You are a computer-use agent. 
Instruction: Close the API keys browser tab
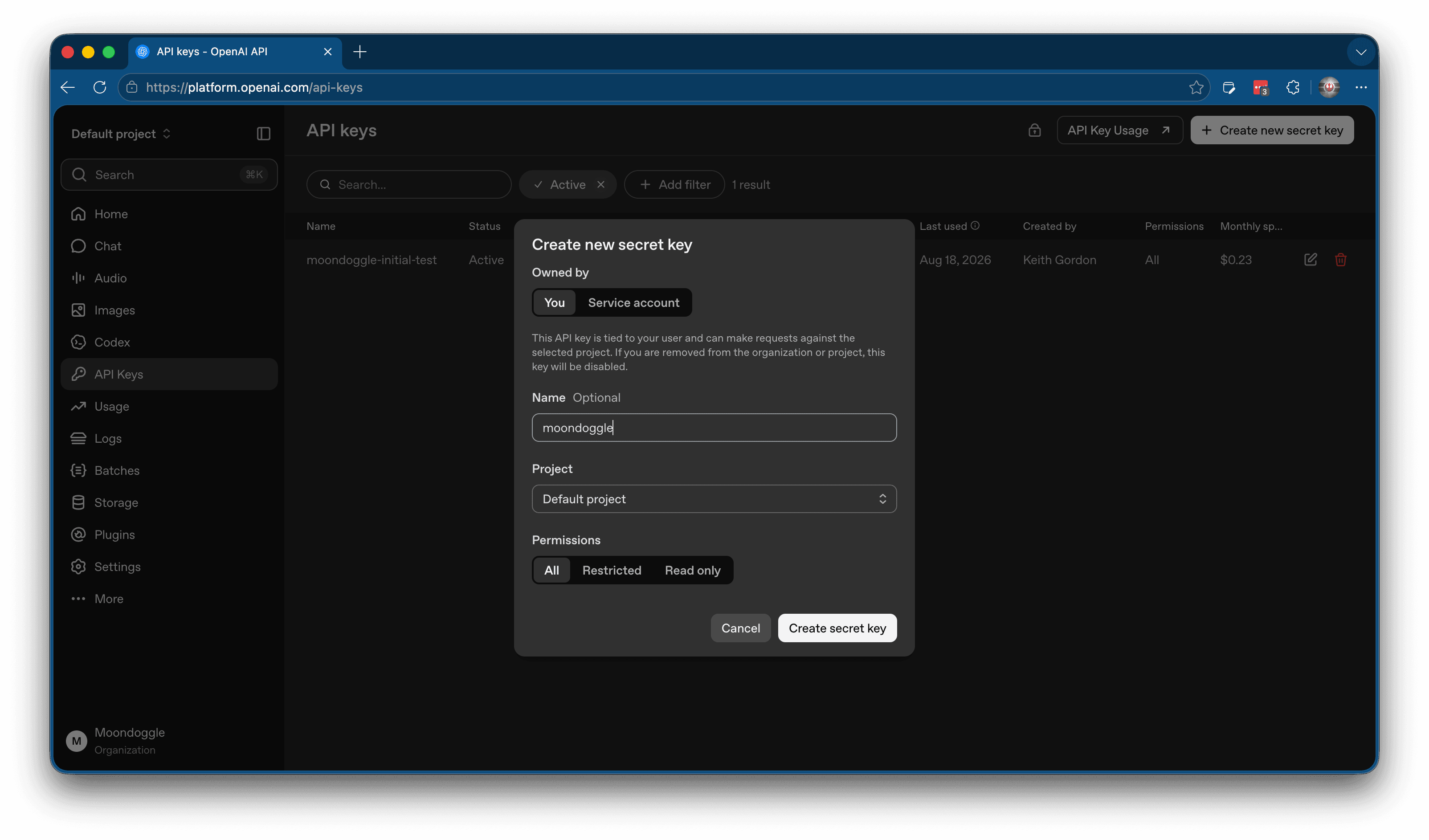pyautogui.click(x=327, y=52)
